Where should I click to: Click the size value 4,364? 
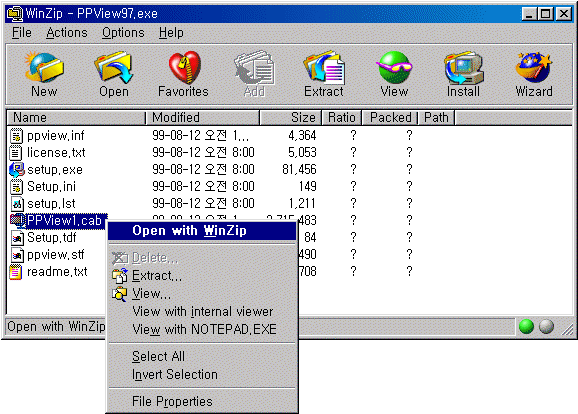coord(302,136)
